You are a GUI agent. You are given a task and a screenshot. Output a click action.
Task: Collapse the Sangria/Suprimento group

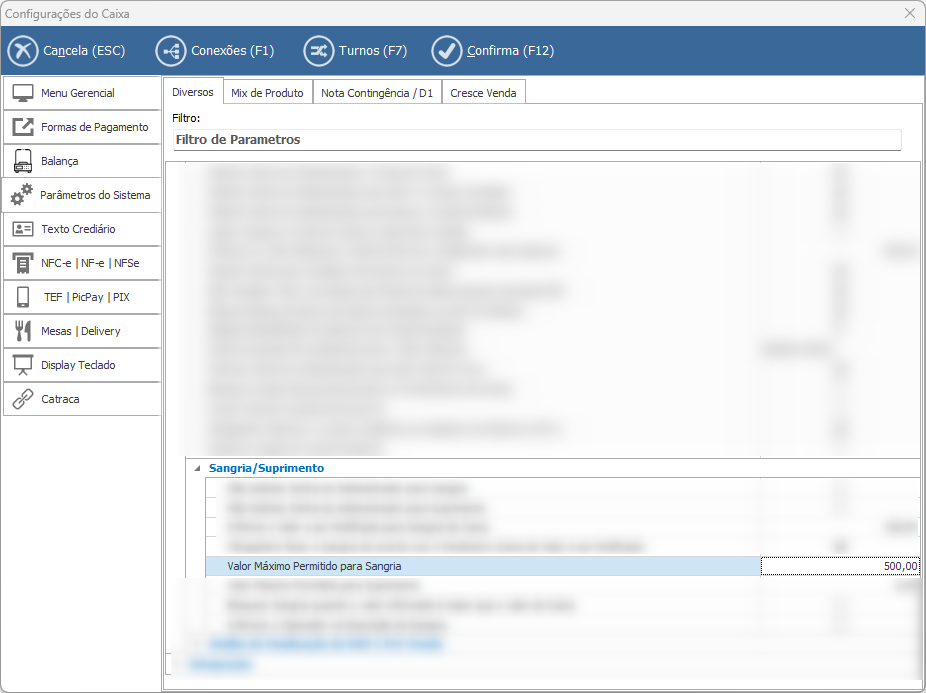pos(197,468)
